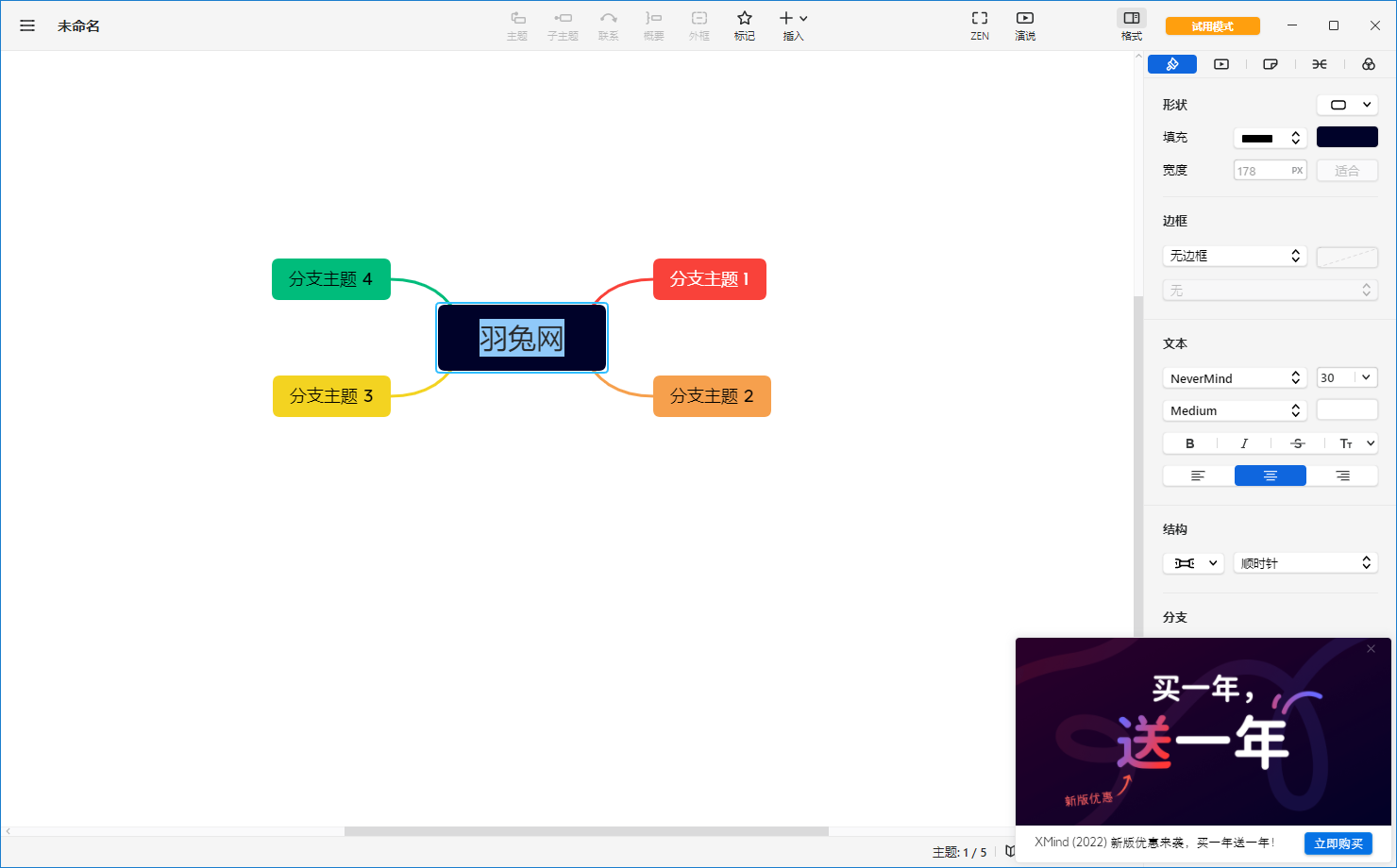Click the 联系 (relationship) toolbar icon

click(608, 25)
